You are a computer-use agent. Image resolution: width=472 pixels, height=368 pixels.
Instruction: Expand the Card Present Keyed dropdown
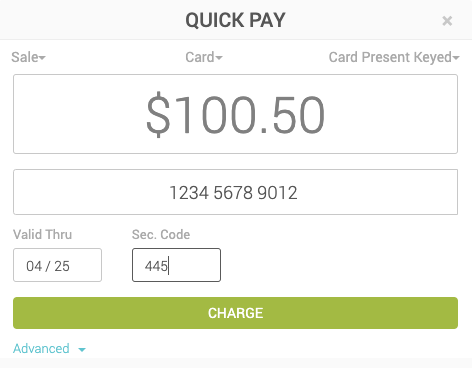[x=394, y=57]
